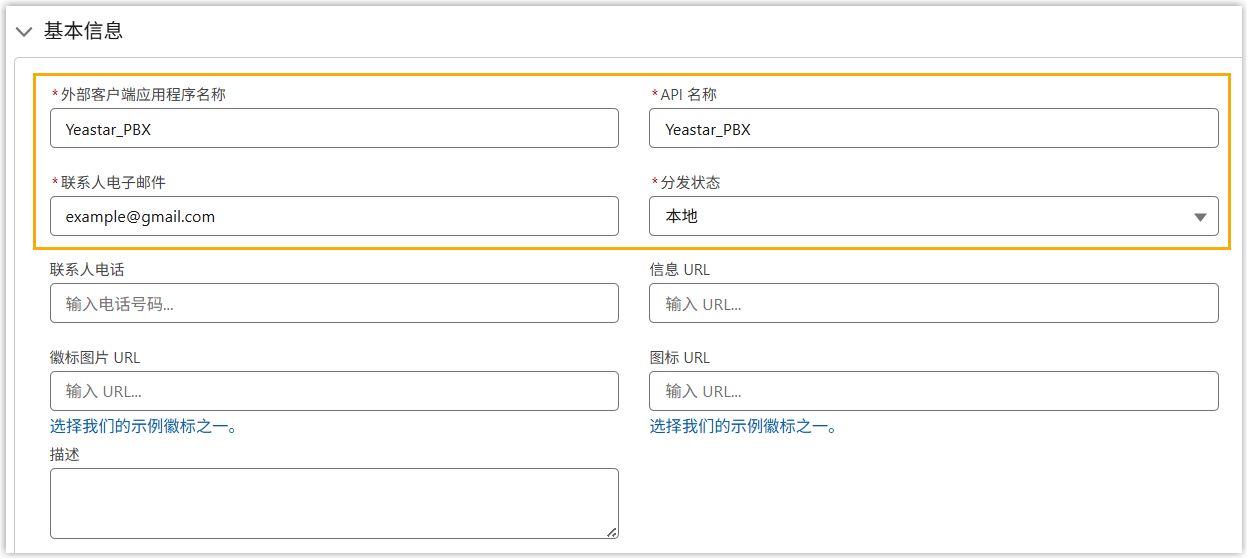The height and width of the screenshot is (559, 1248).
Task: Open the 分发状态 dropdown showing 本地
Action: [920, 216]
